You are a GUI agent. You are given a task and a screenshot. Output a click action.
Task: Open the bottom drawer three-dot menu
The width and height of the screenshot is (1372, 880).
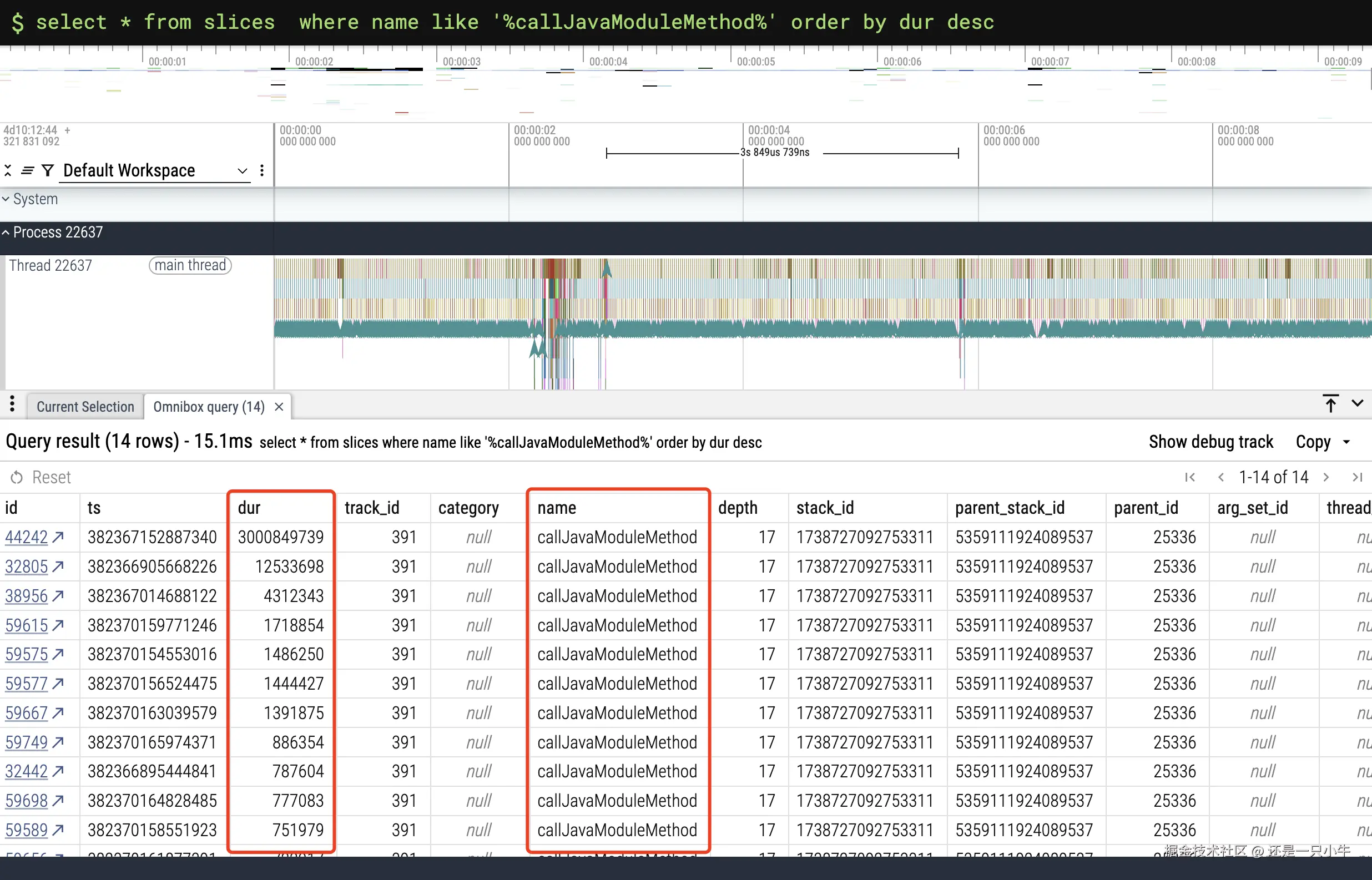click(12, 404)
